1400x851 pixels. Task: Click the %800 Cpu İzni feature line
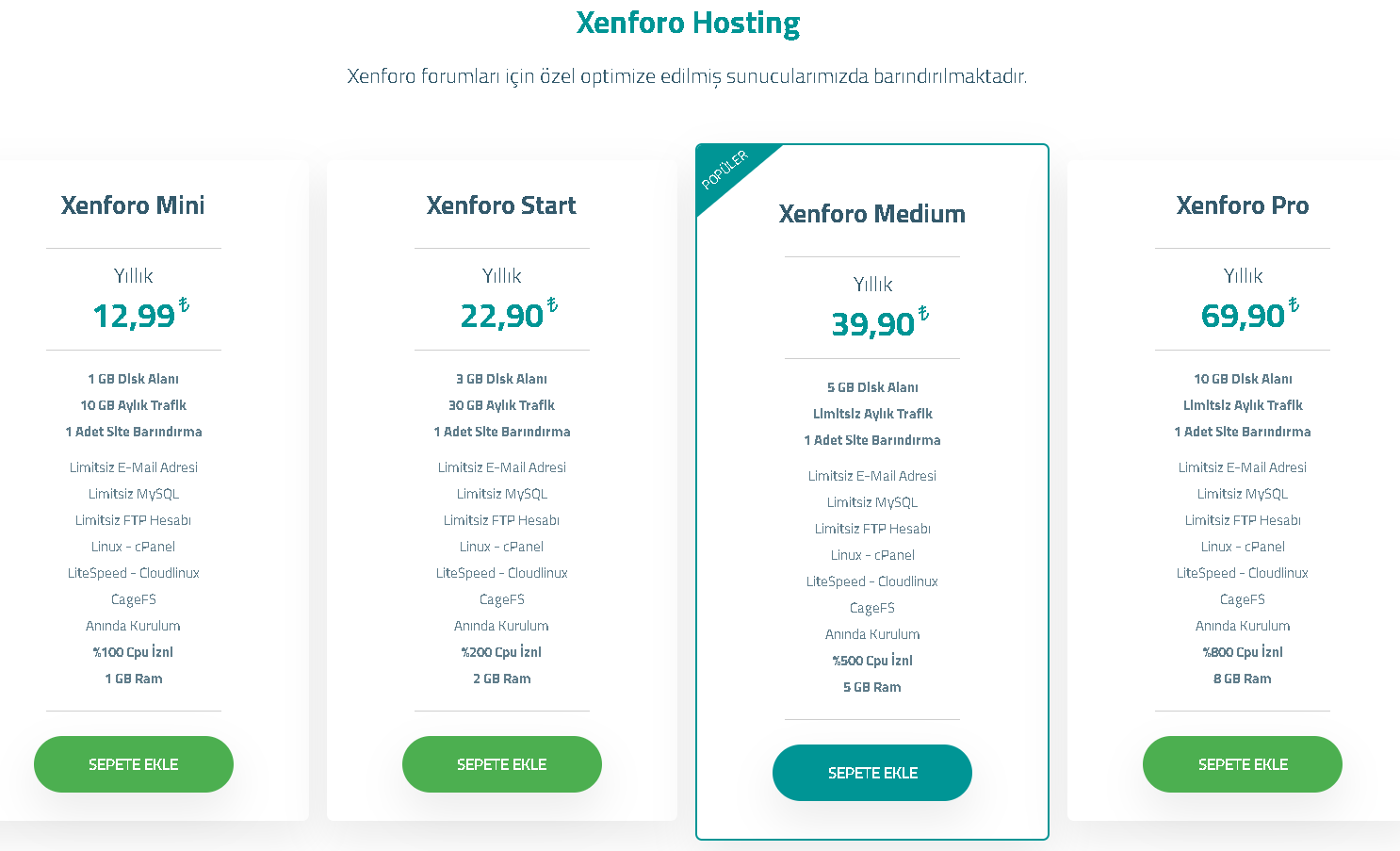[x=1243, y=652]
